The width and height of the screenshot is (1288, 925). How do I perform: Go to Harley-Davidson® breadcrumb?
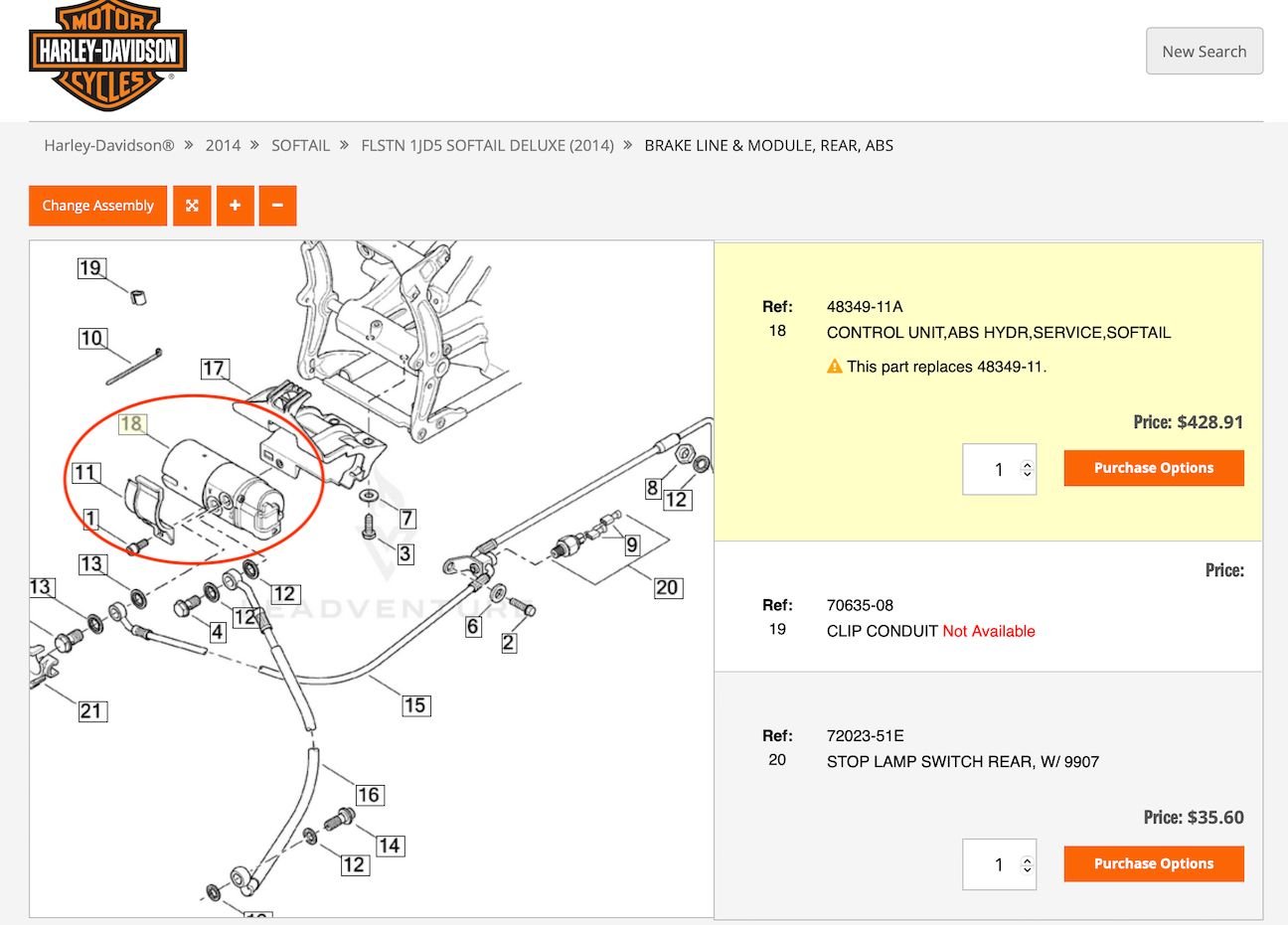click(109, 145)
